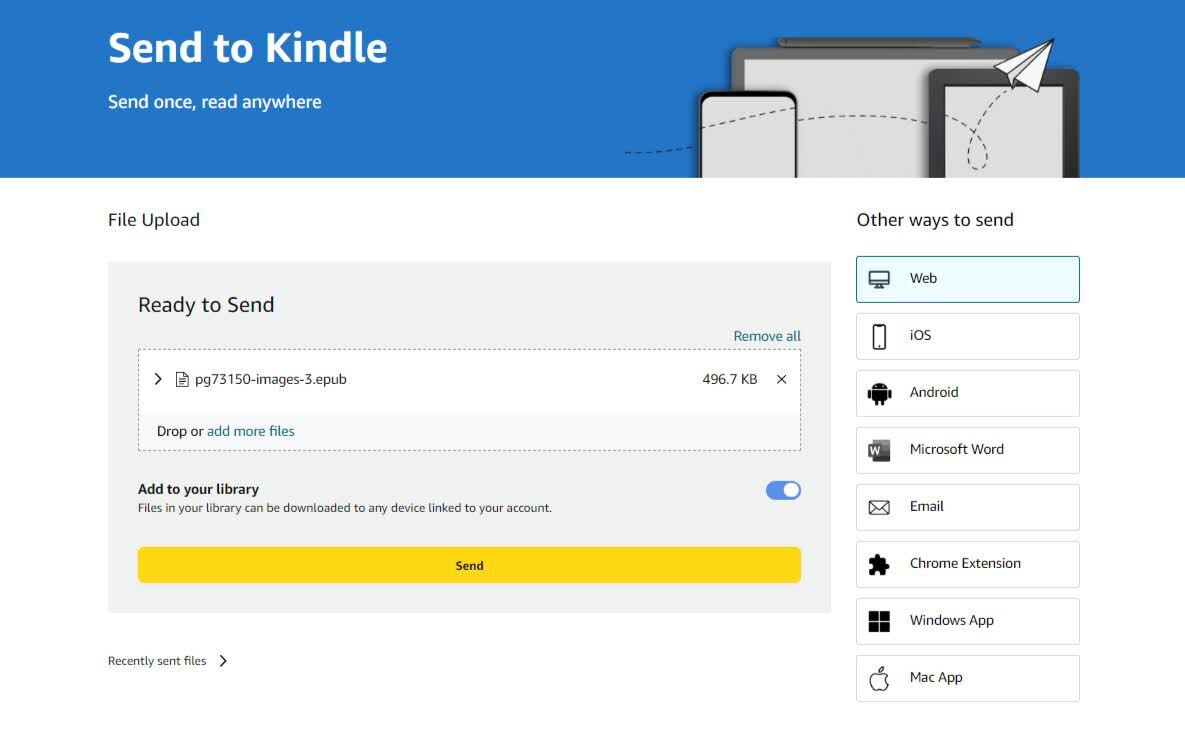The width and height of the screenshot is (1185, 729).
Task: Open the add more files link
Action: [251, 431]
